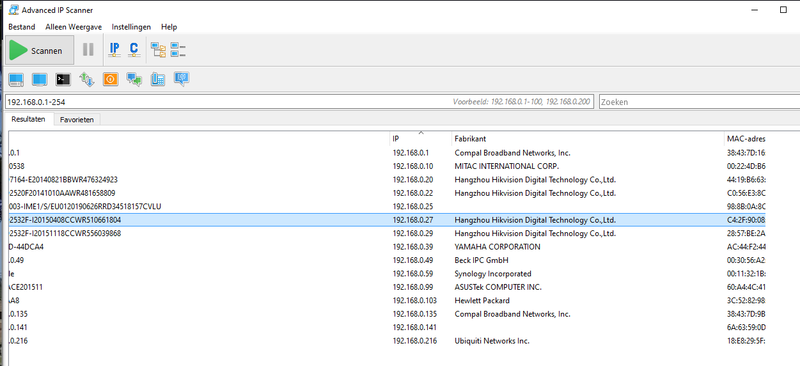Switch to the Resultaten tab
800x366 pixels.
click(x=29, y=119)
